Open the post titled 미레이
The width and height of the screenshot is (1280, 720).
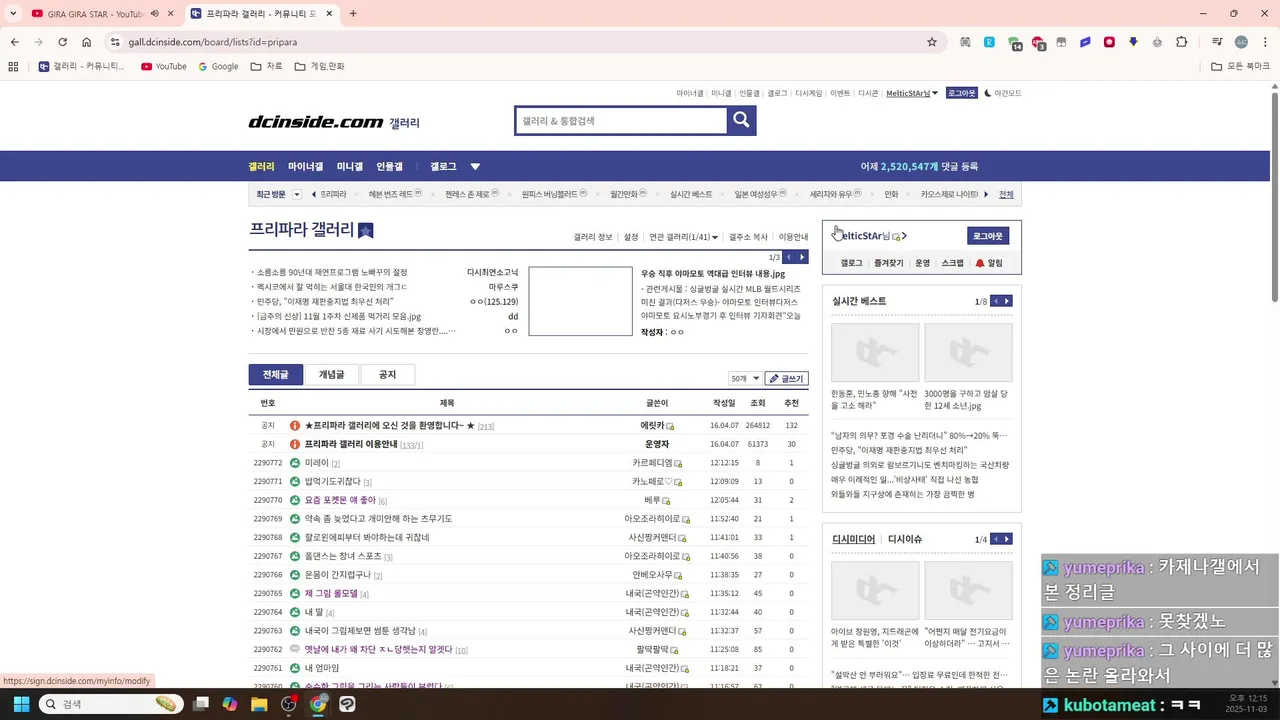[317, 463]
